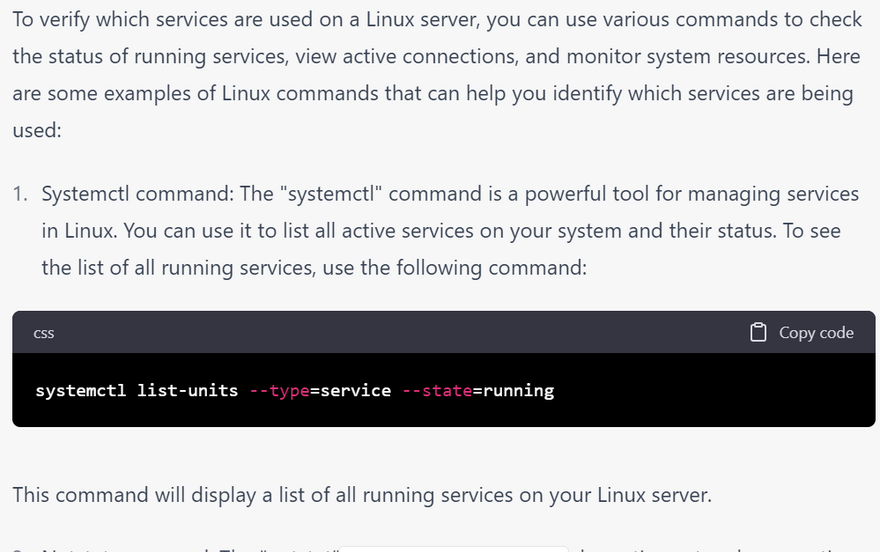Click the word systemctl in the code block

coord(80,390)
